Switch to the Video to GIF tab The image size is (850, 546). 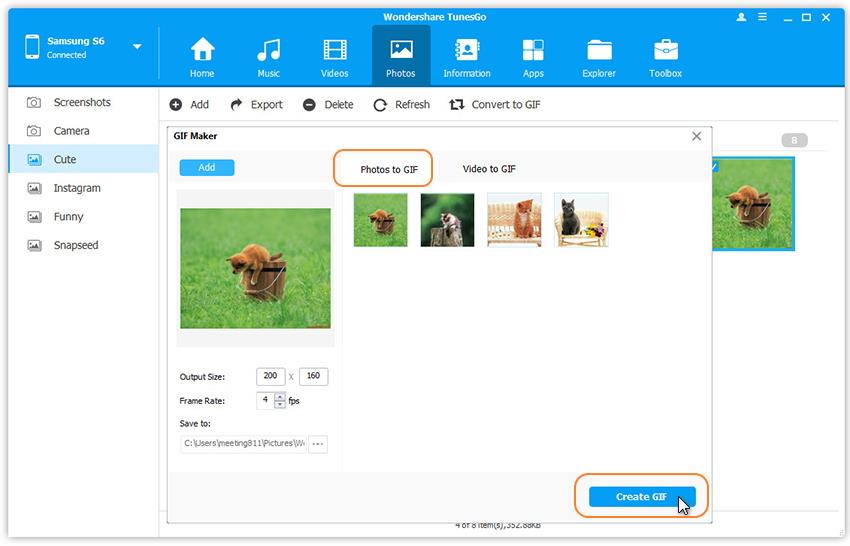489,169
